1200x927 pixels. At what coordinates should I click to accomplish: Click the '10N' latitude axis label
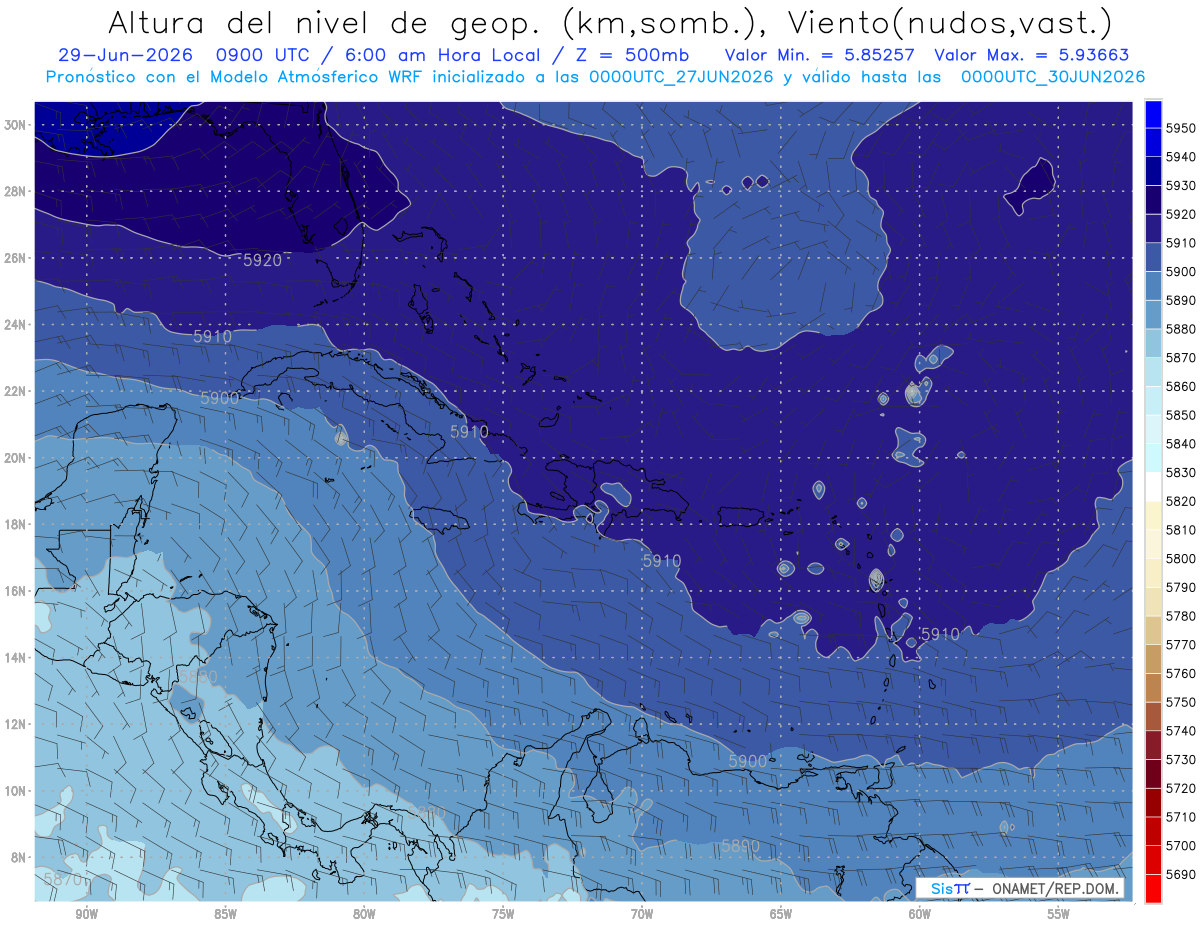pyautogui.click(x=15, y=790)
